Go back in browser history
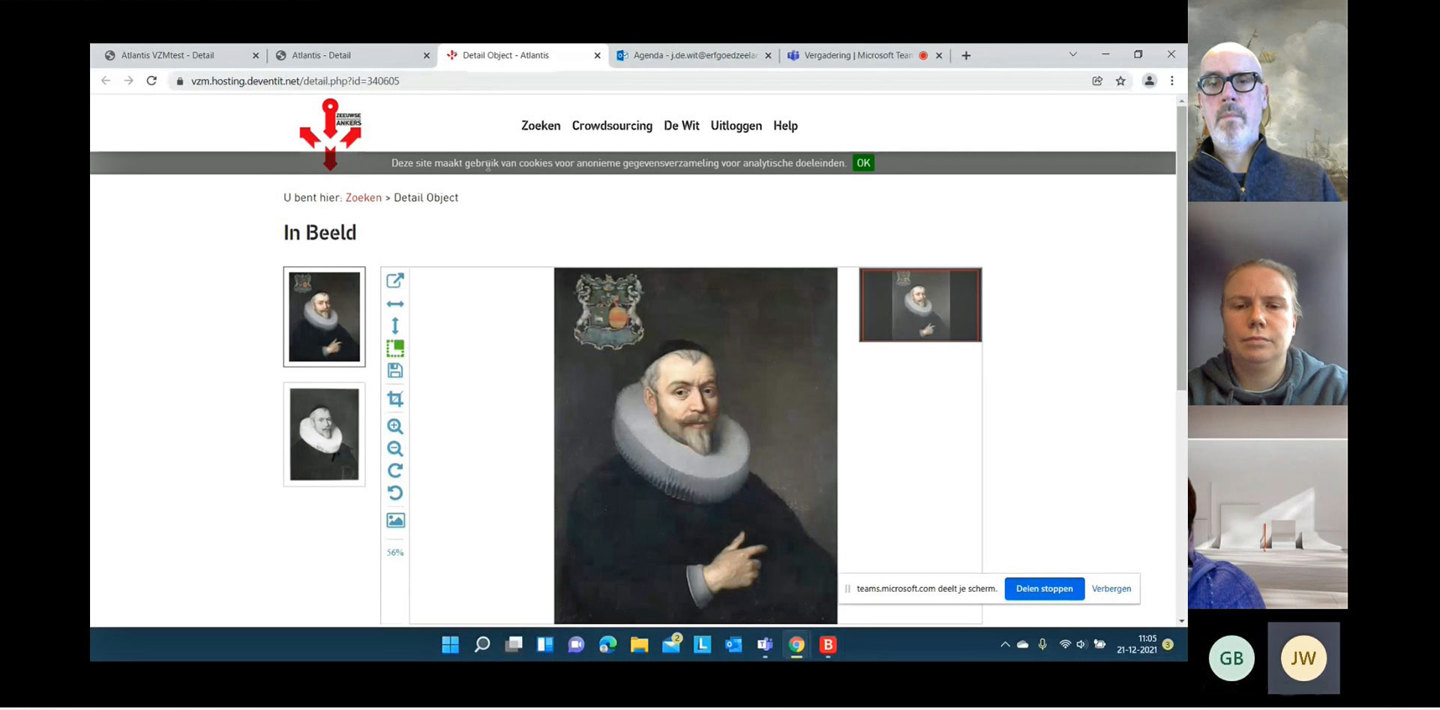The image size is (1440, 710). (106, 81)
